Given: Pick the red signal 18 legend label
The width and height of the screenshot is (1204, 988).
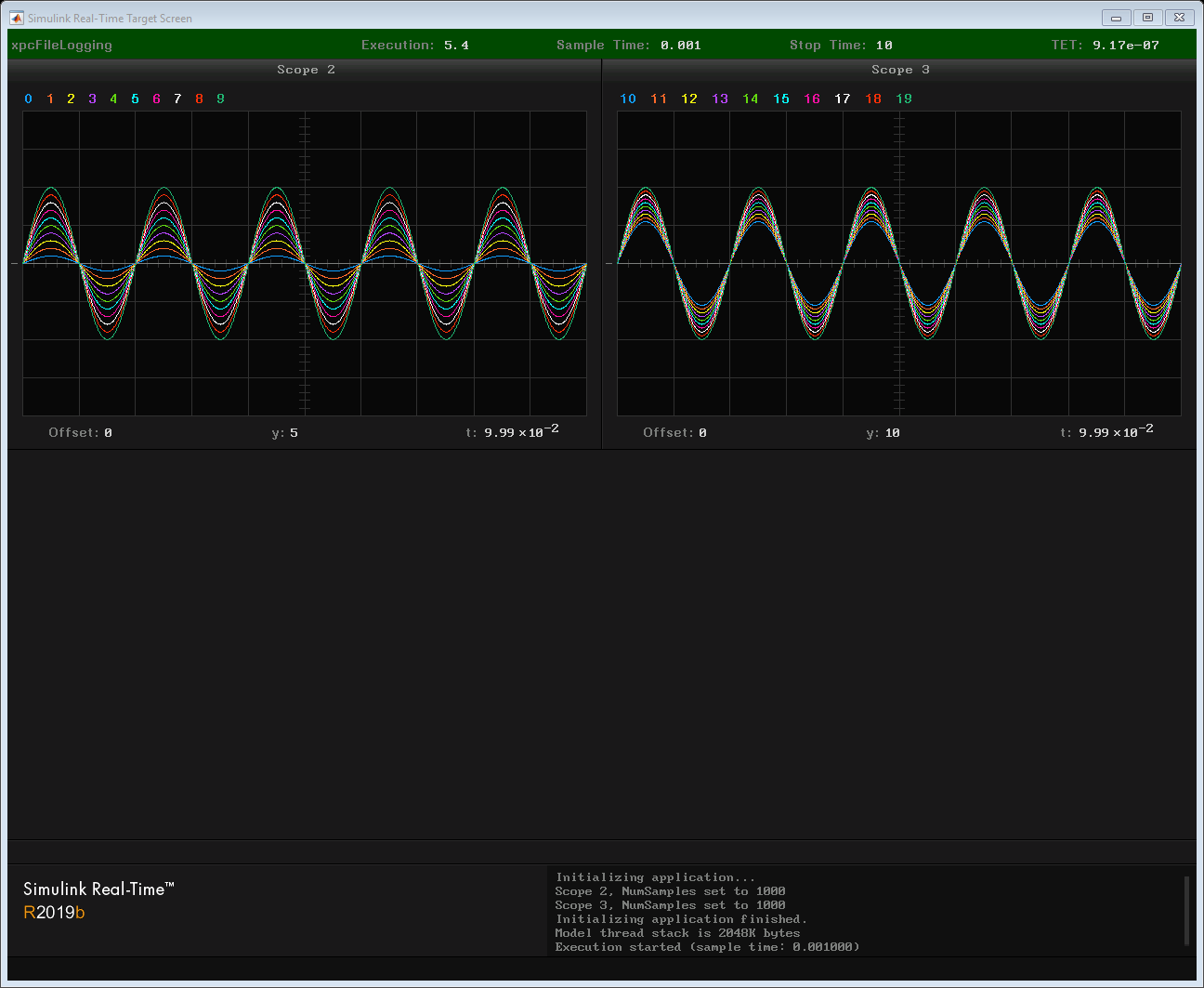Looking at the screenshot, I should click(873, 99).
